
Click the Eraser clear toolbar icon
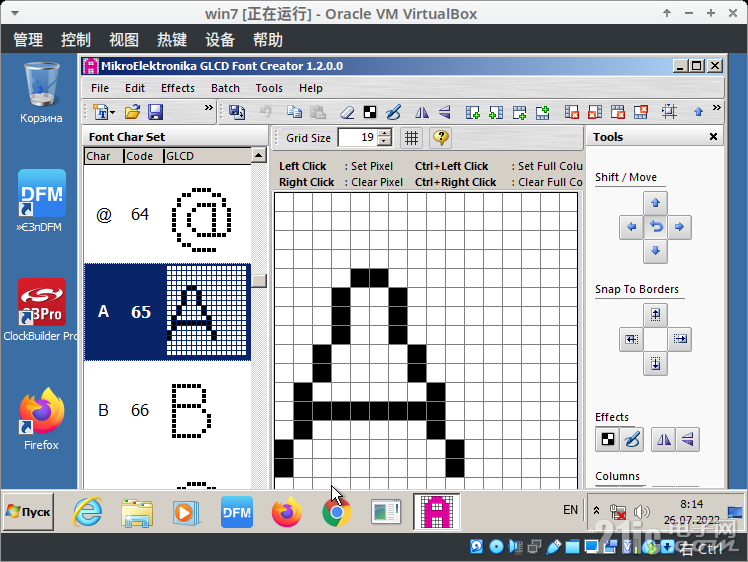347,113
